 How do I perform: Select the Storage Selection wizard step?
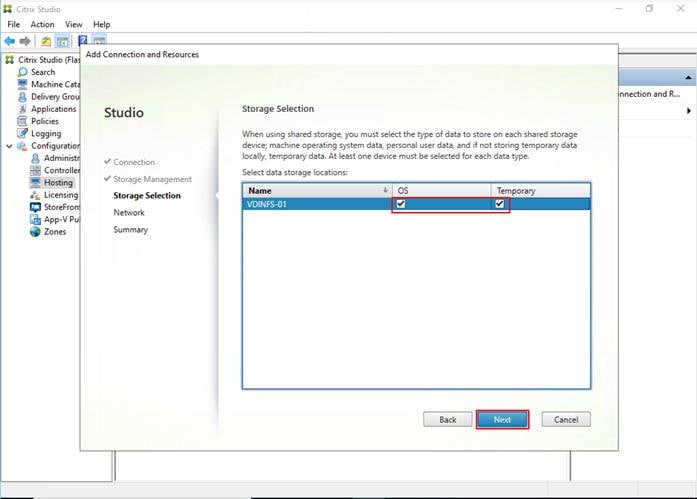[x=147, y=196]
